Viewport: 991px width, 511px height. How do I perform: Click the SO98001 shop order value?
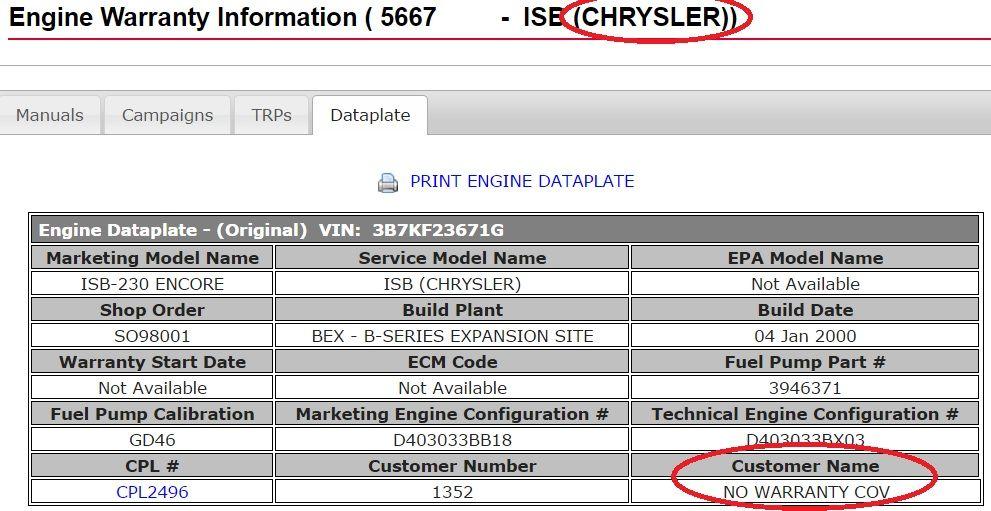[x=152, y=335]
